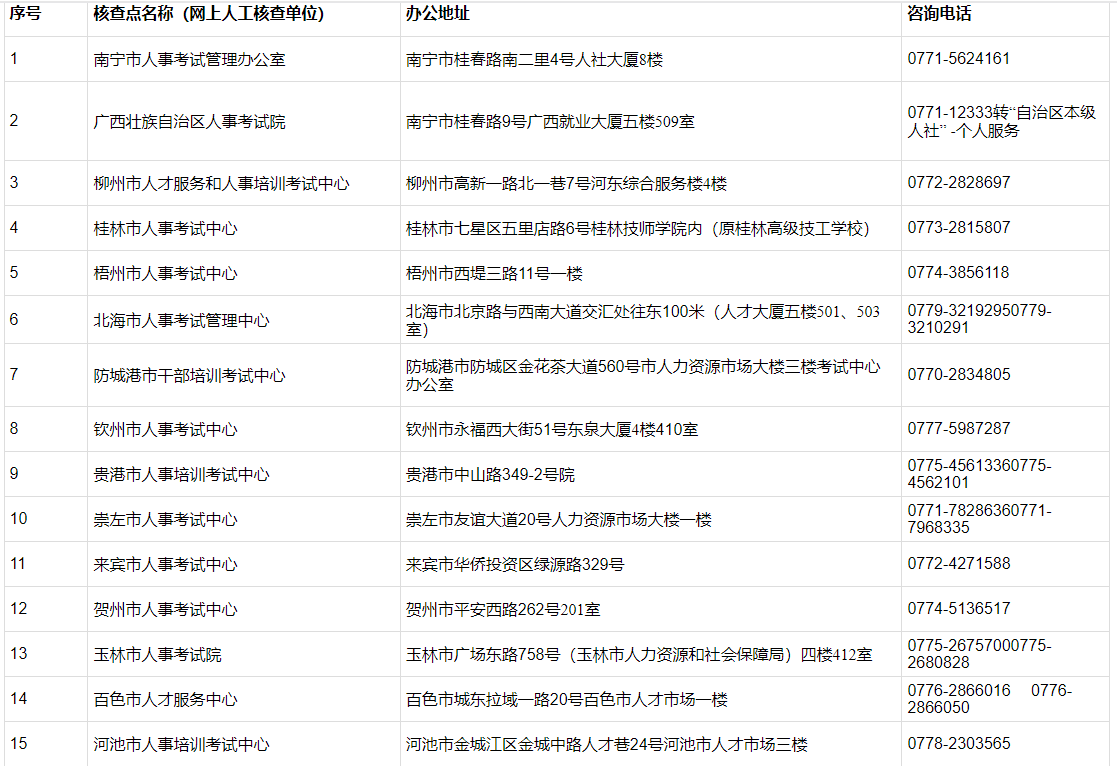
Task: Click phone number 0772-4271588
Action: [958, 564]
